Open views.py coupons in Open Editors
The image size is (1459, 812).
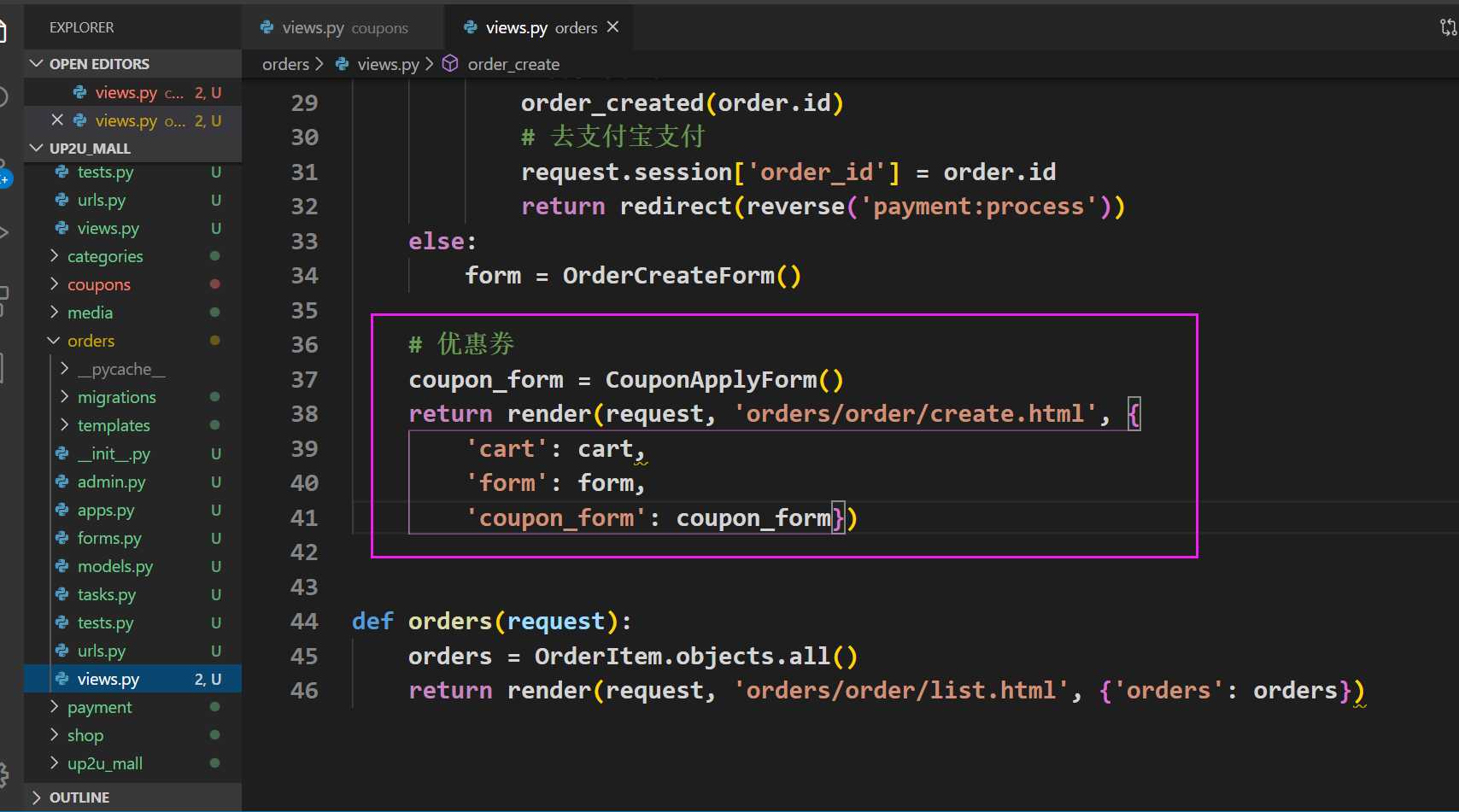(x=132, y=92)
